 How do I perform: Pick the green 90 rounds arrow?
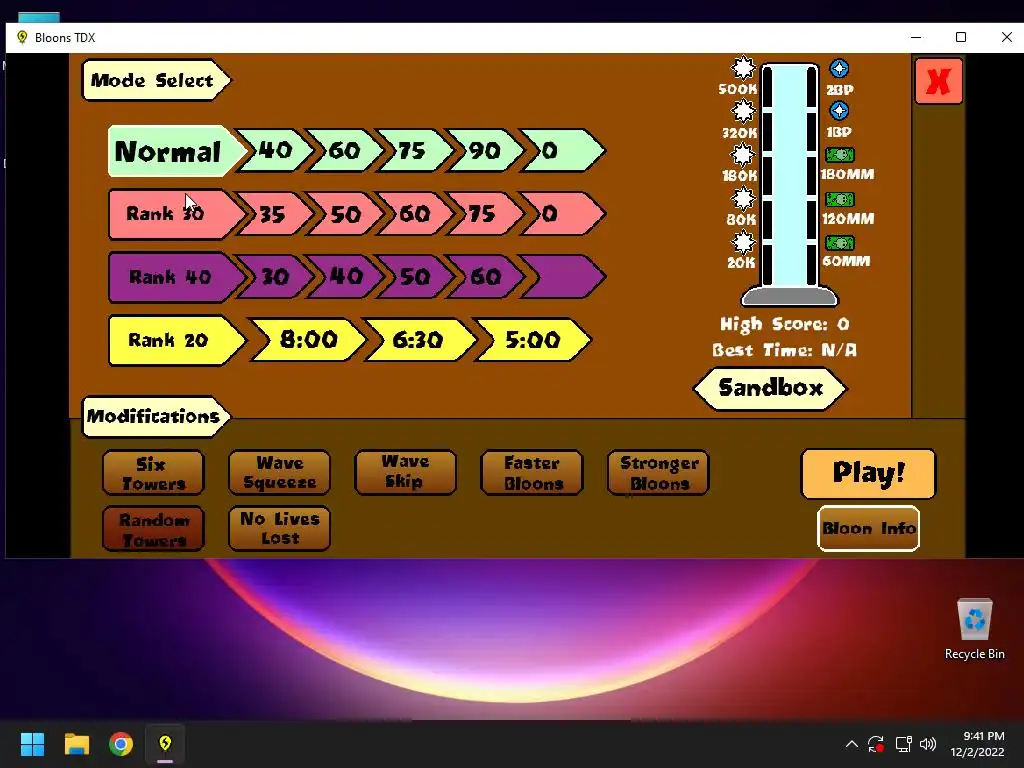click(x=485, y=151)
